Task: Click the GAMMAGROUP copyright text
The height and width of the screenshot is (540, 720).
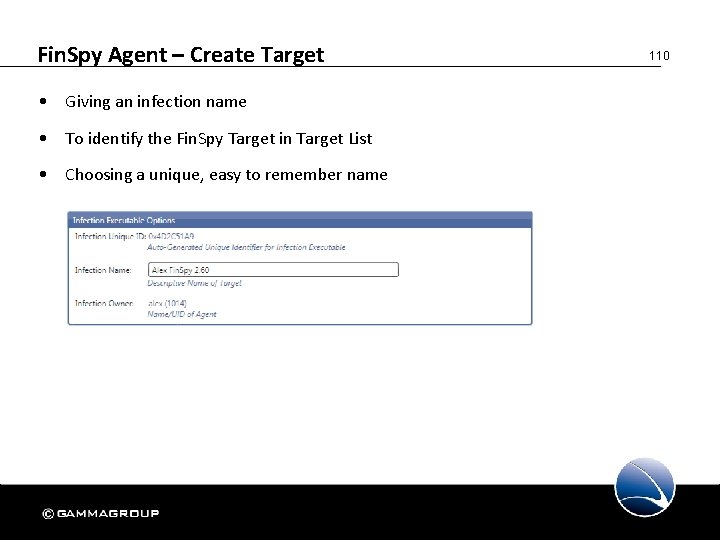Action: [101, 513]
